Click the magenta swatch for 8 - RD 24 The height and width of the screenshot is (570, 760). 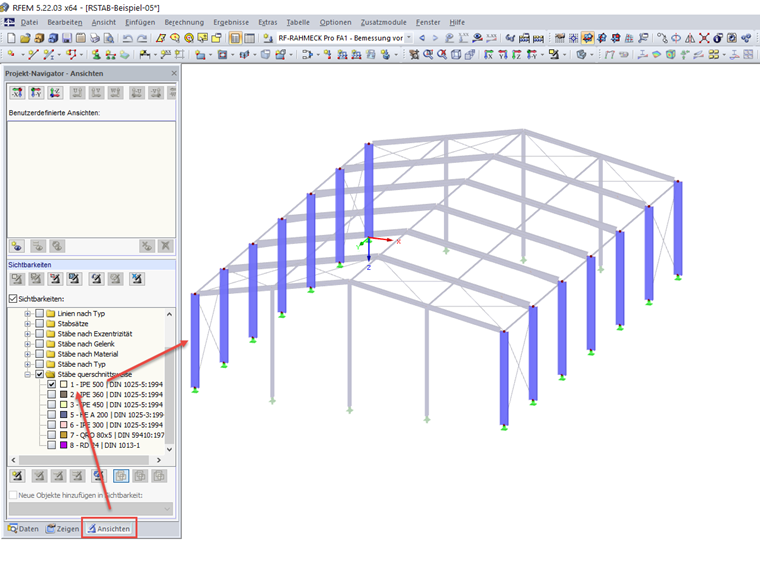pyautogui.click(x=63, y=445)
